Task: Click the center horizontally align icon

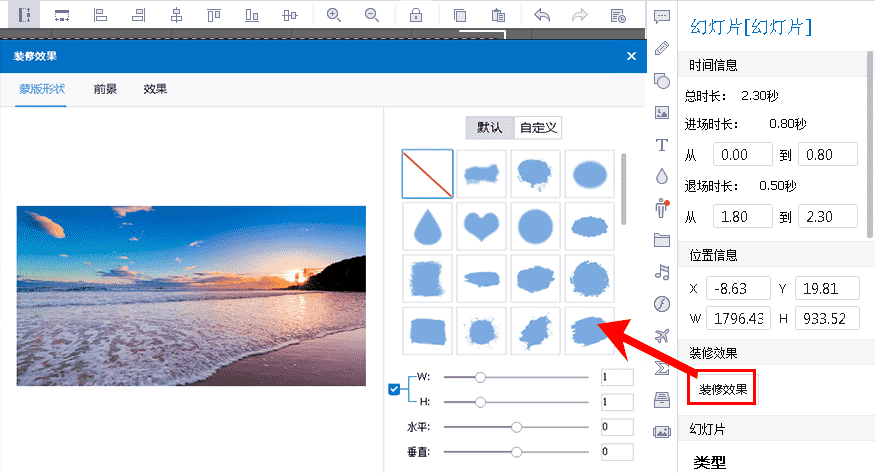Action: [x=176, y=15]
